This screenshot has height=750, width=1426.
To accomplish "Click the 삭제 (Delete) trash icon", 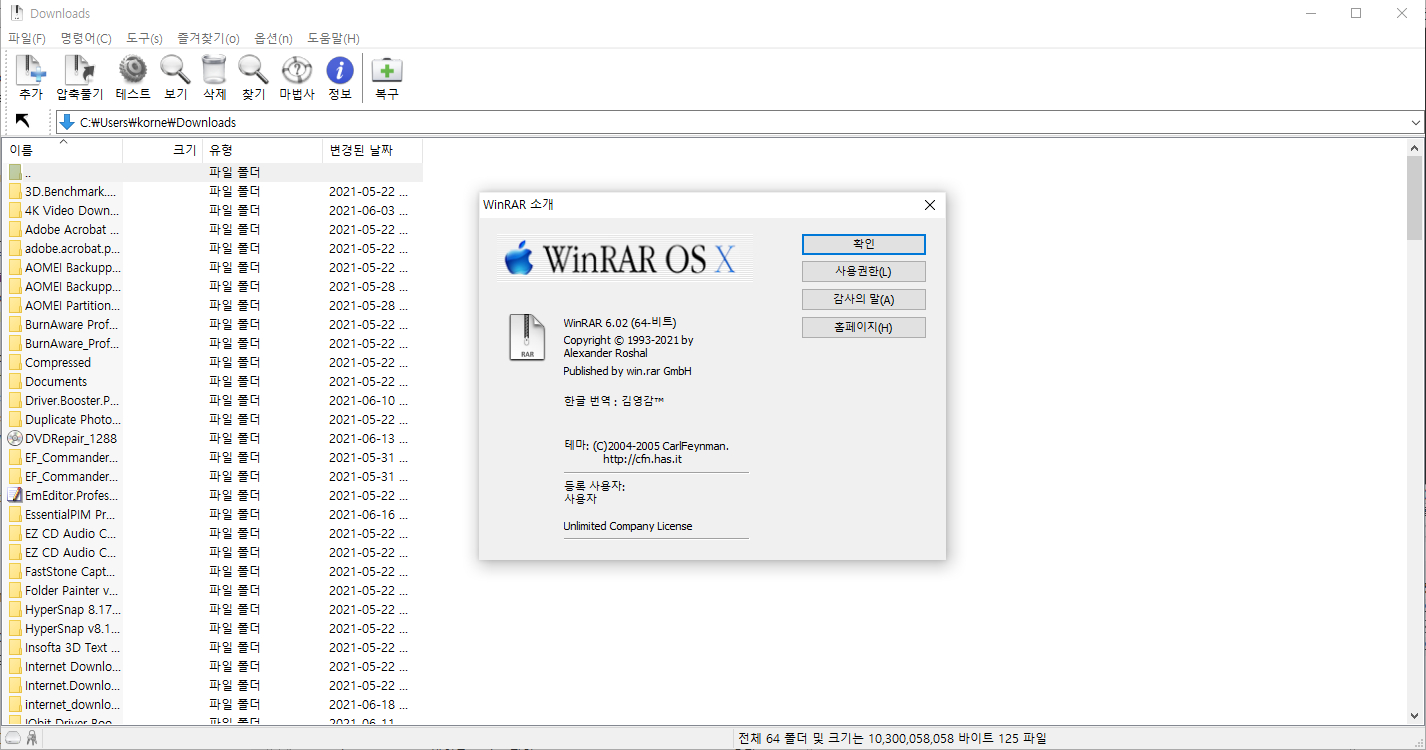I will point(214,70).
